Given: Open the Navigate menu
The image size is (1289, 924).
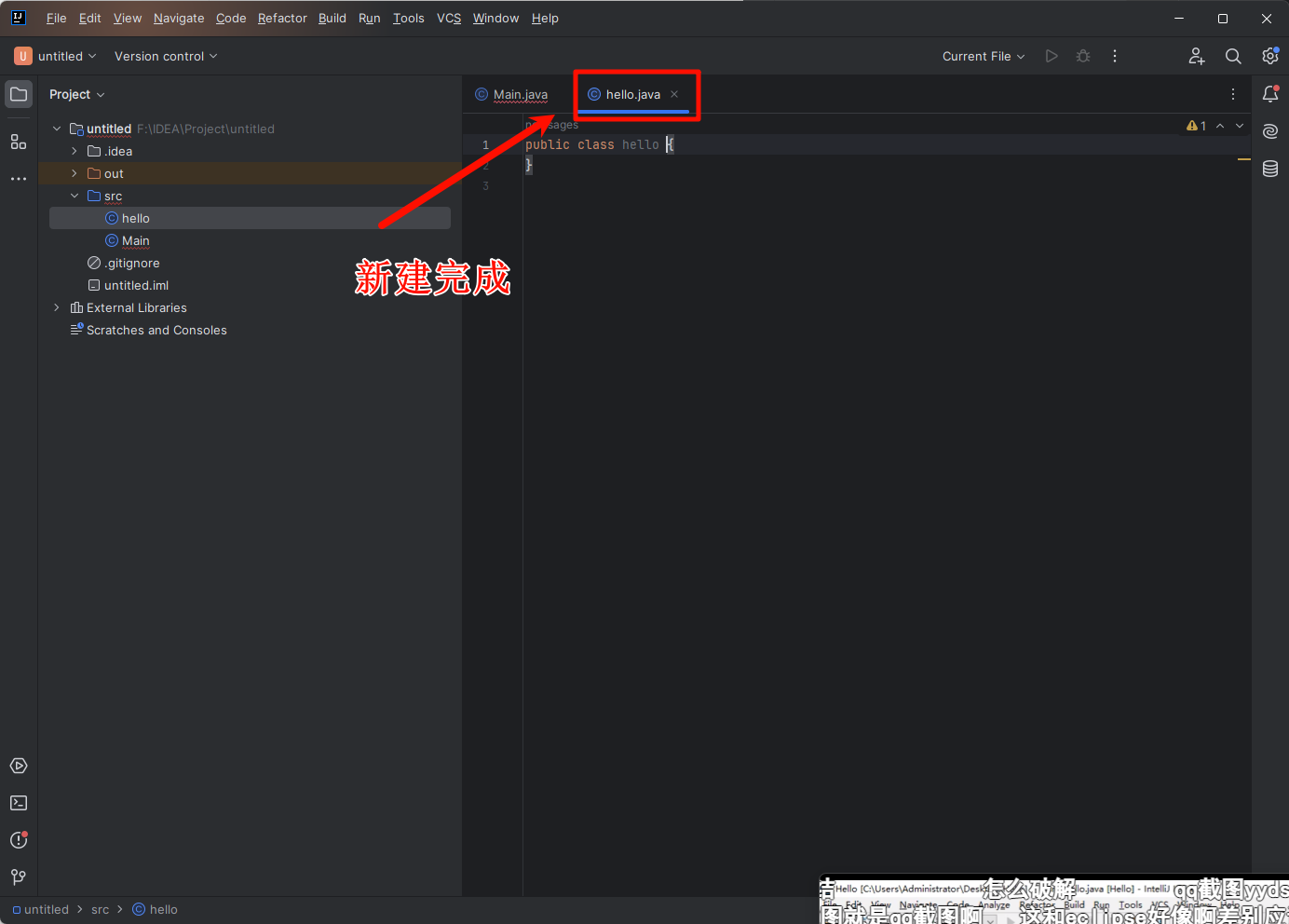Looking at the screenshot, I should click(x=179, y=18).
